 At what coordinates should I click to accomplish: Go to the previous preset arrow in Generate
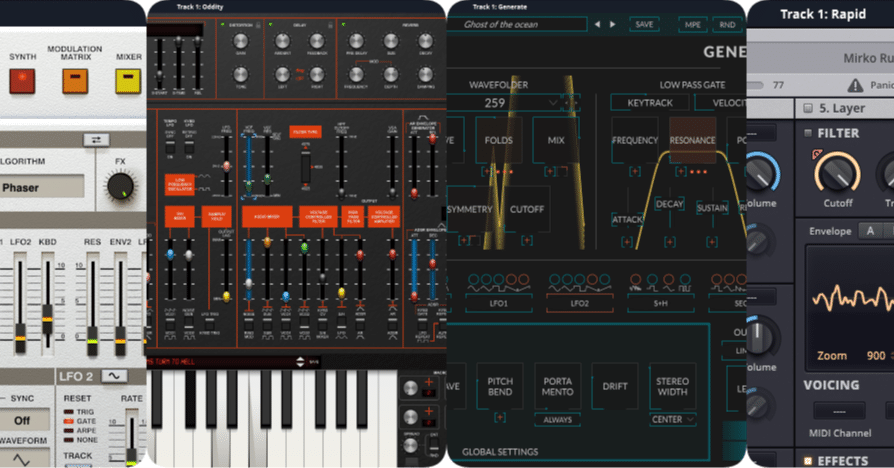tap(597, 25)
